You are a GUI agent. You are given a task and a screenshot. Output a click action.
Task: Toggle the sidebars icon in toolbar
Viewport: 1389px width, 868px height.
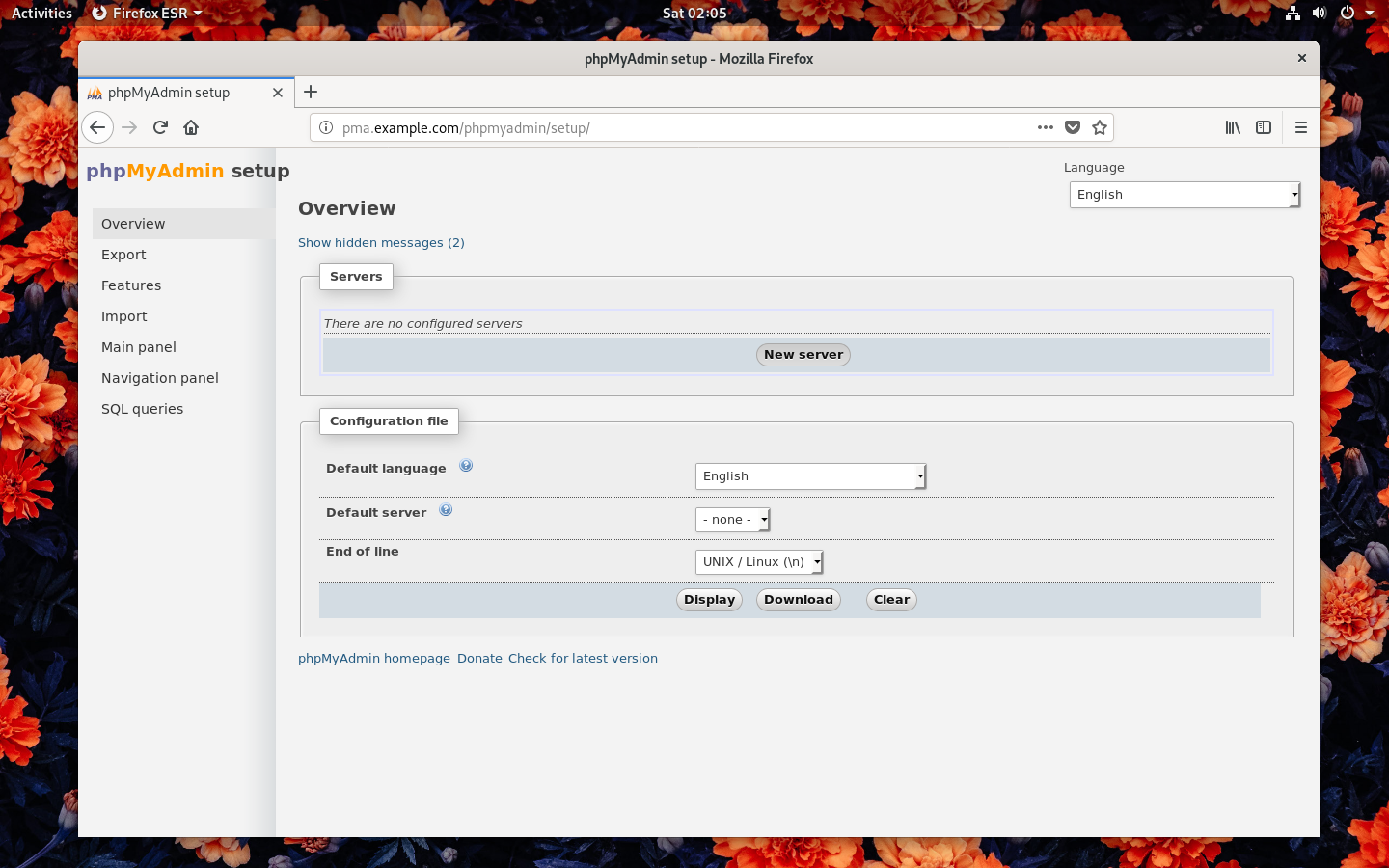click(x=1264, y=127)
